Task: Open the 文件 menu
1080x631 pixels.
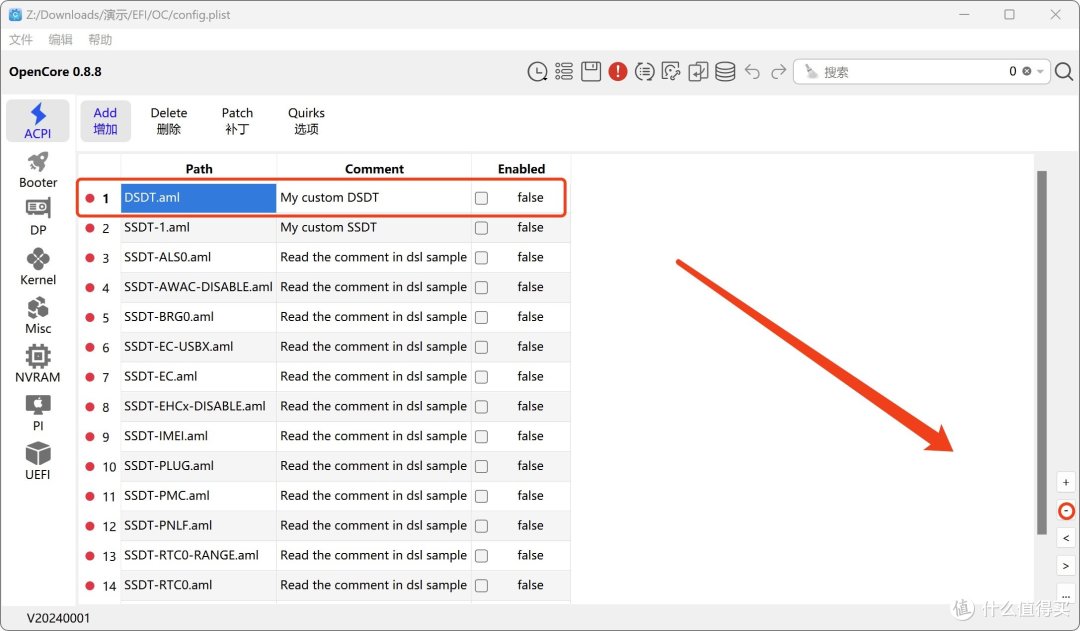Action: [x=21, y=39]
